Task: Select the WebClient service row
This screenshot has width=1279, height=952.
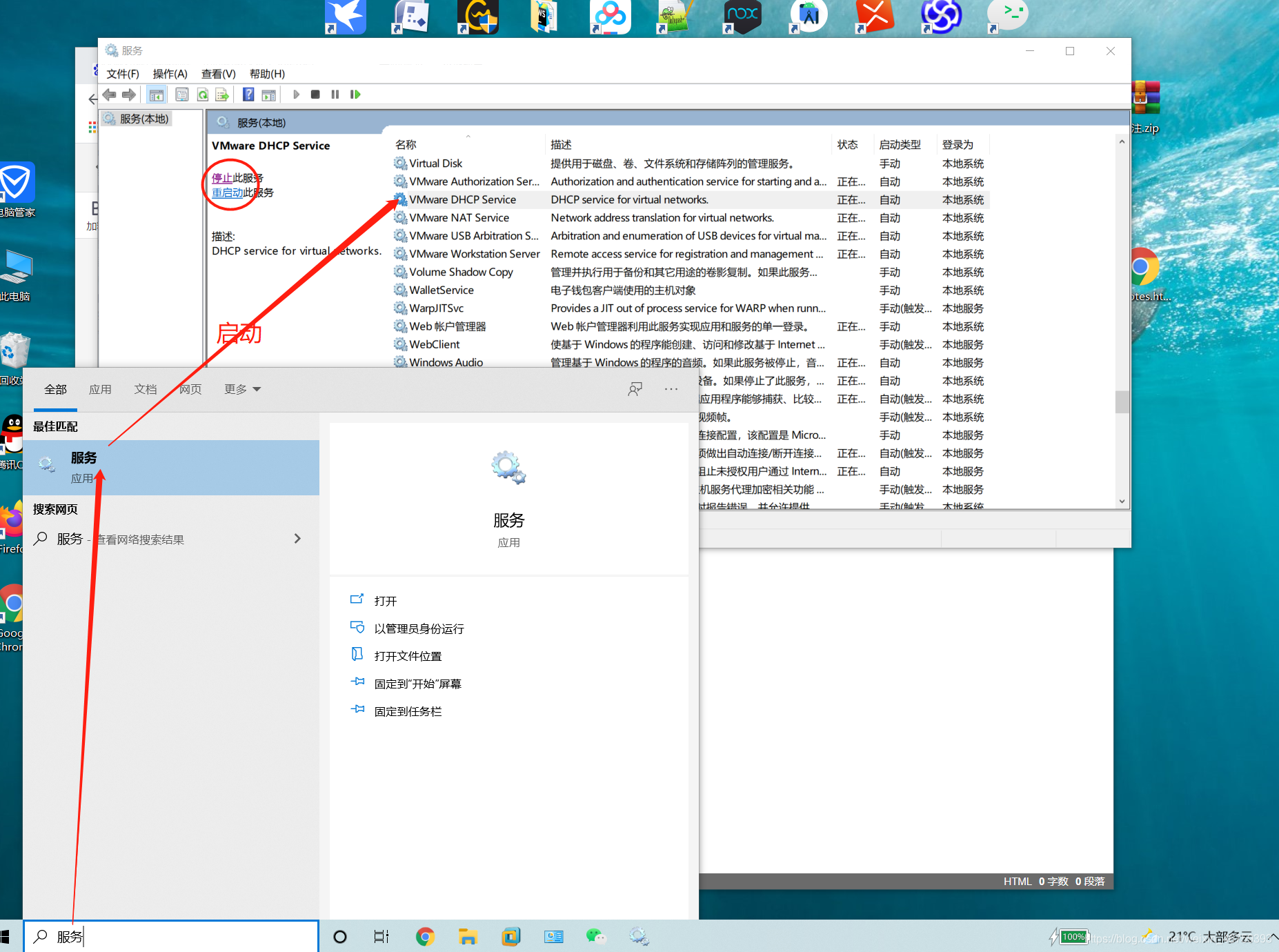Action: click(690, 344)
